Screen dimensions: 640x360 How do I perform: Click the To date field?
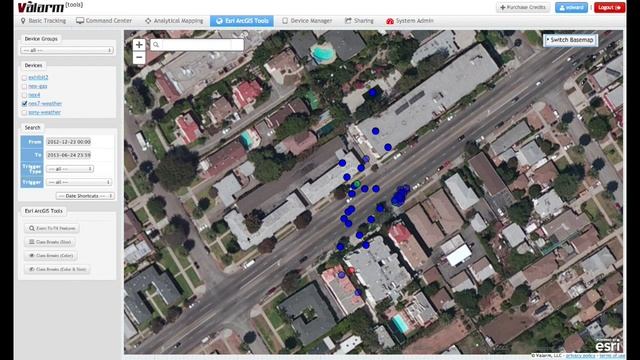tap(69, 155)
